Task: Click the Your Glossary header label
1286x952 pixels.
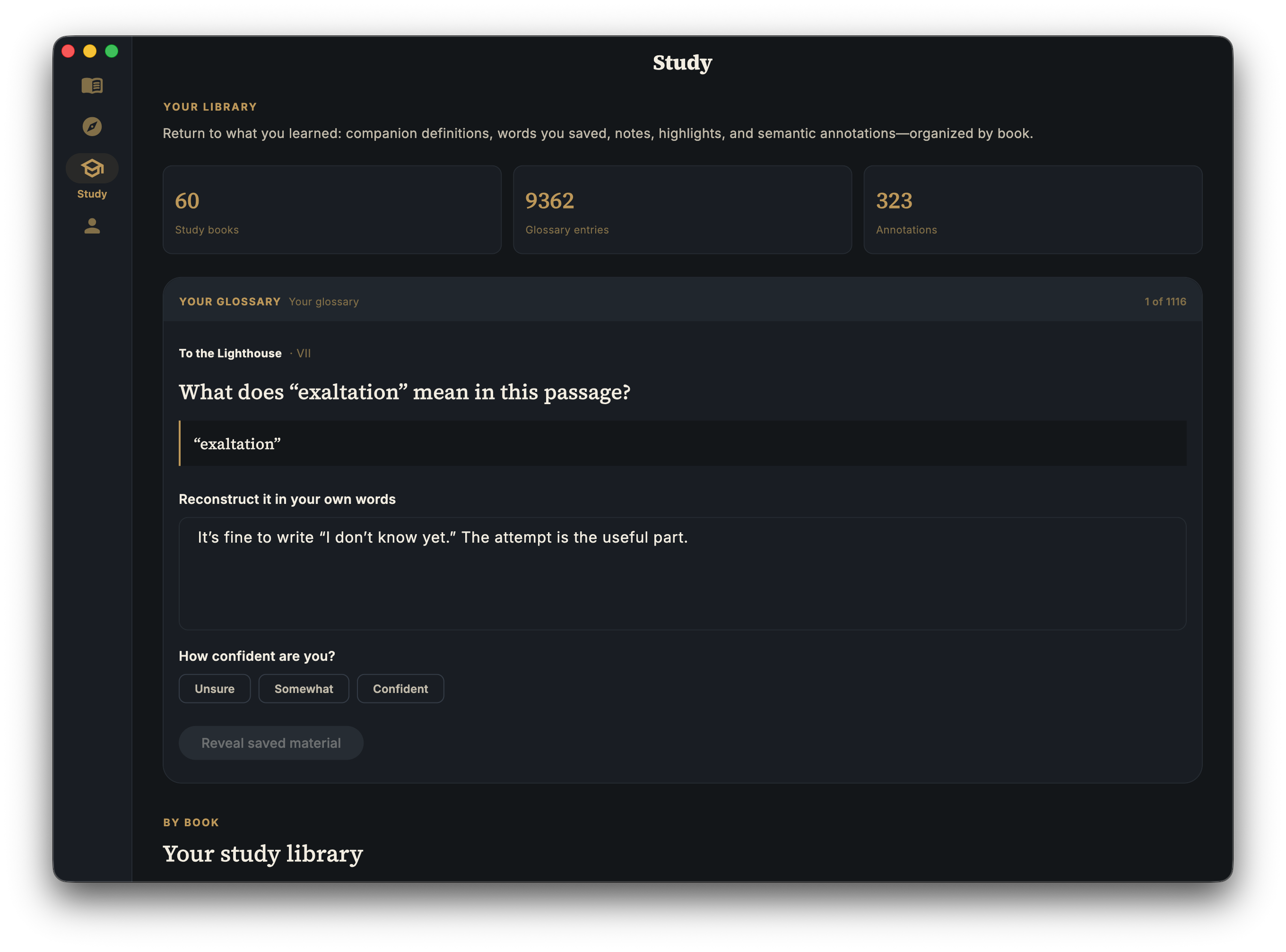Action: point(230,302)
